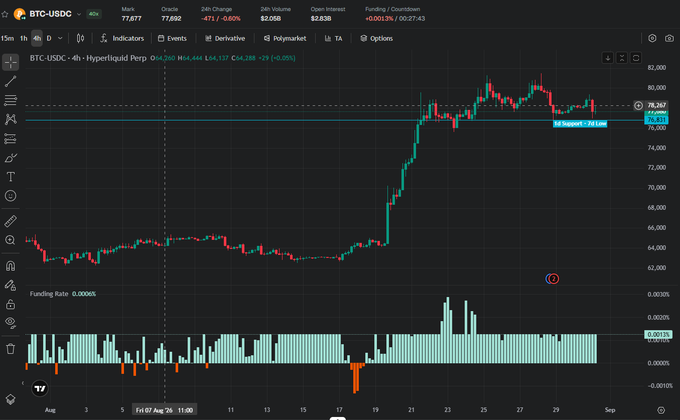The height and width of the screenshot is (420, 680).
Task: Open the Indicators menu
Action: [122, 38]
